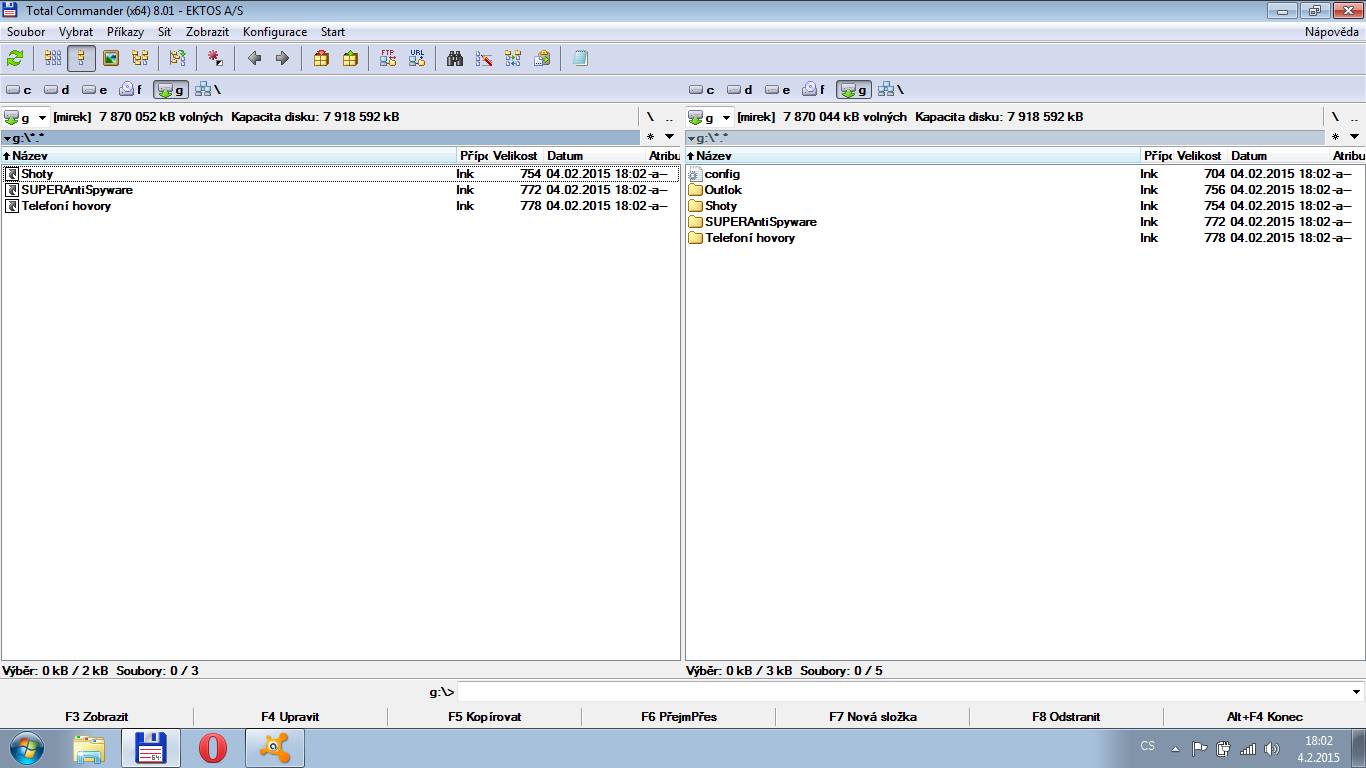Image resolution: width=1366 pixels, height=768 pixels.
Task: Click the red asterisk selection icon
Action: coord(215,58)
